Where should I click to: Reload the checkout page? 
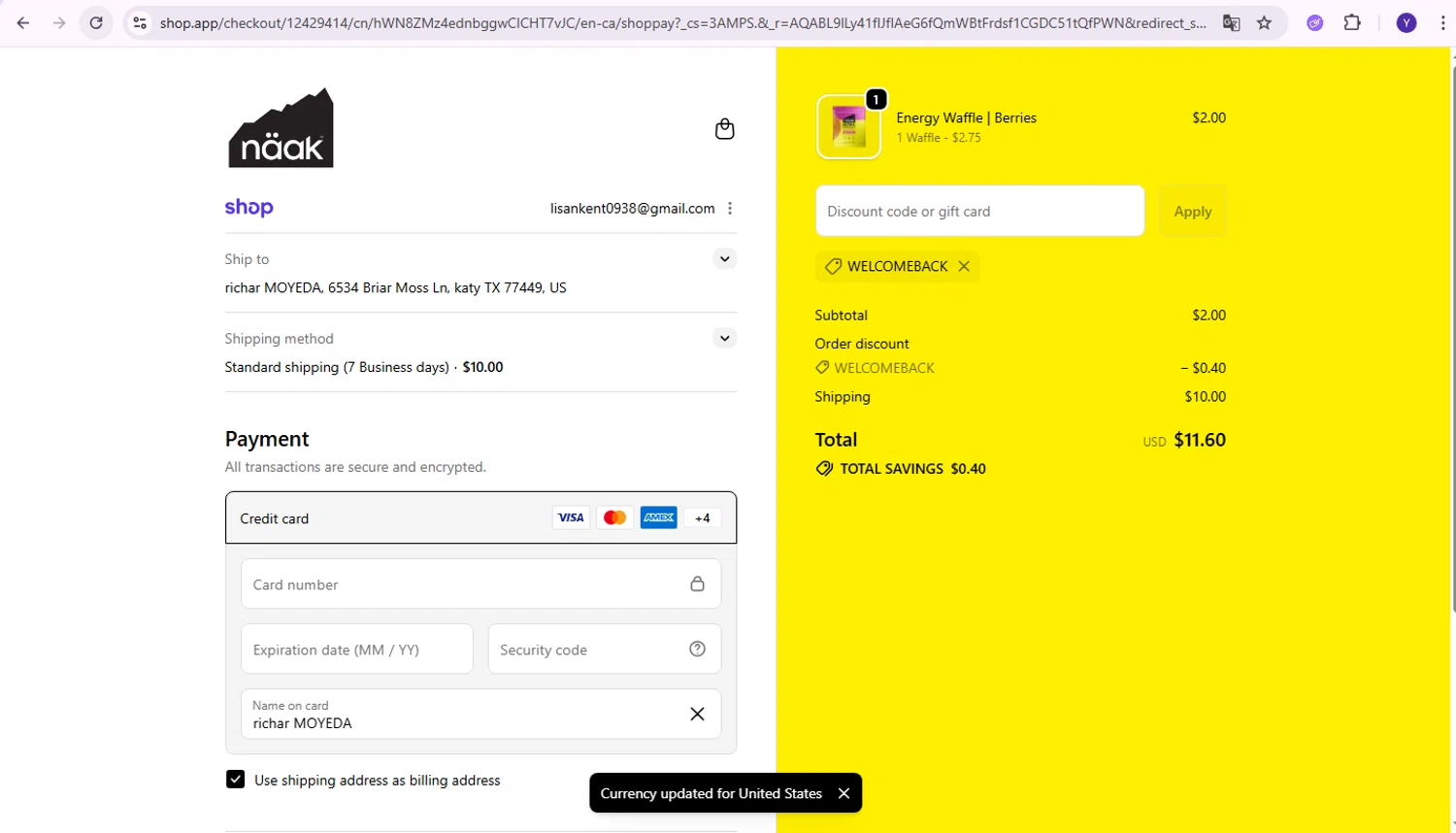tap(96, 22)
